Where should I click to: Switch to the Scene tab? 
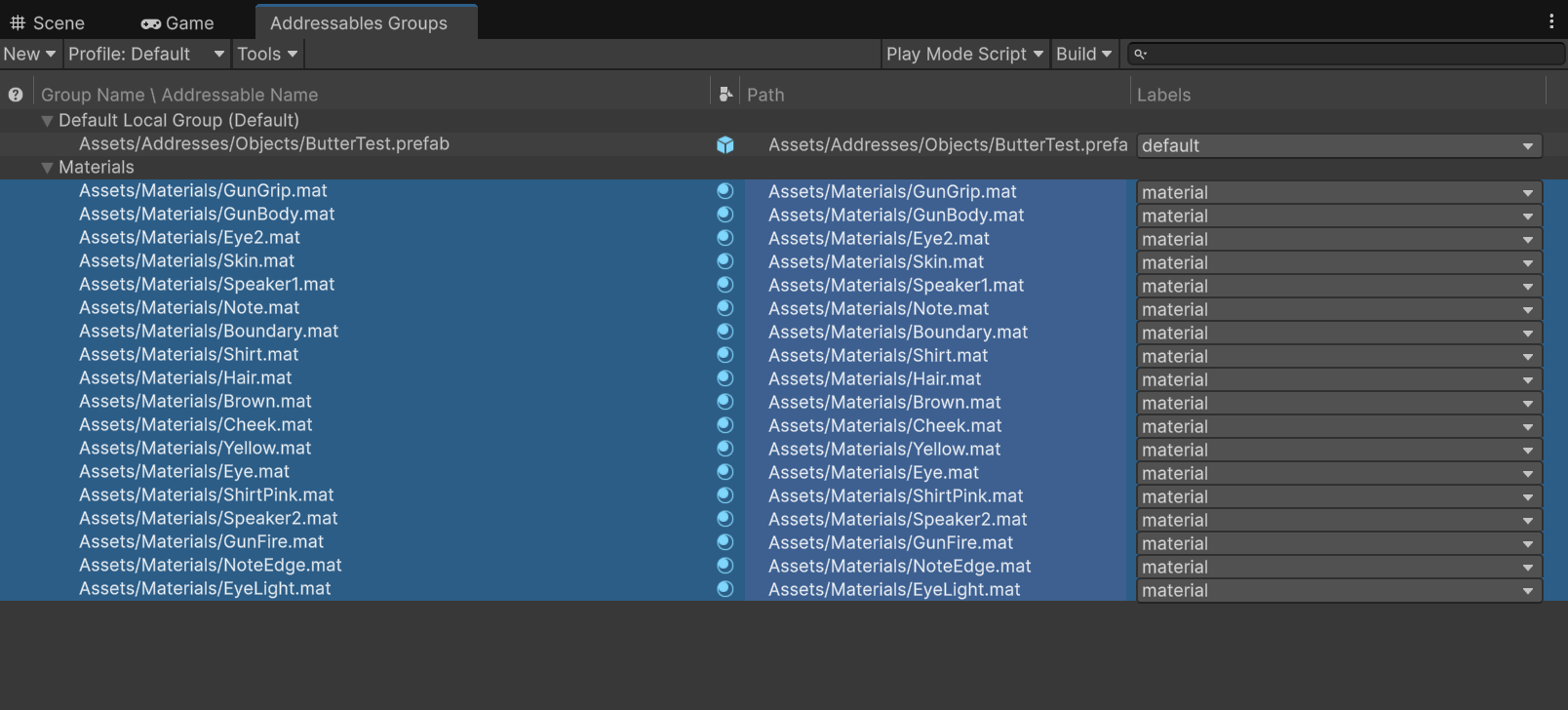coord(47,22)
